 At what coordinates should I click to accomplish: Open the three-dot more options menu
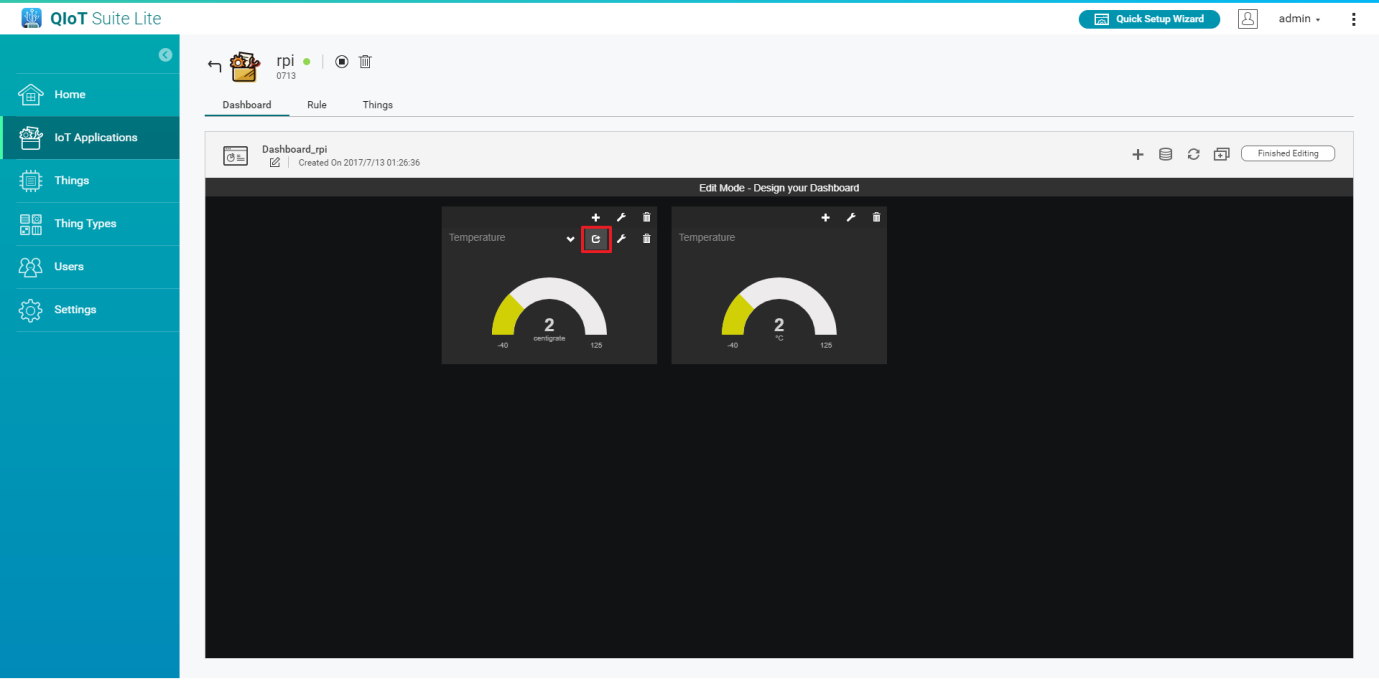click(x=1354, y=19)
